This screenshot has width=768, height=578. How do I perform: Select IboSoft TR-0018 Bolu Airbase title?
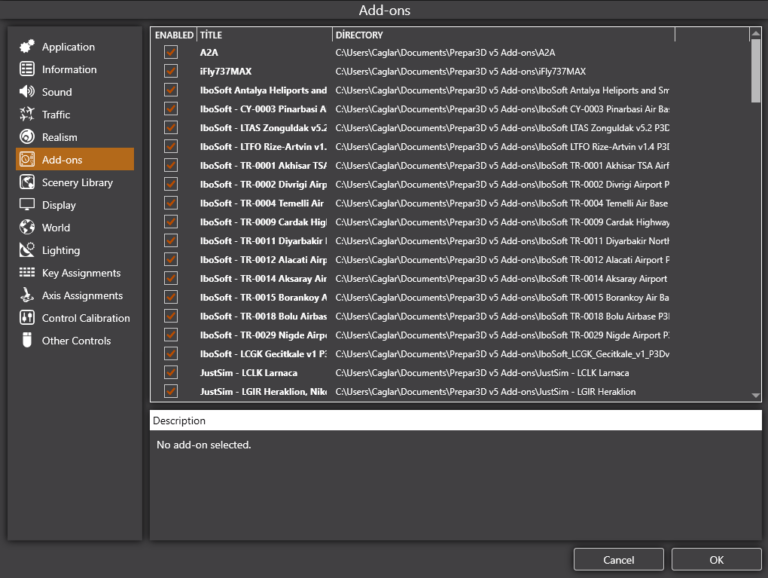[263, 316]
